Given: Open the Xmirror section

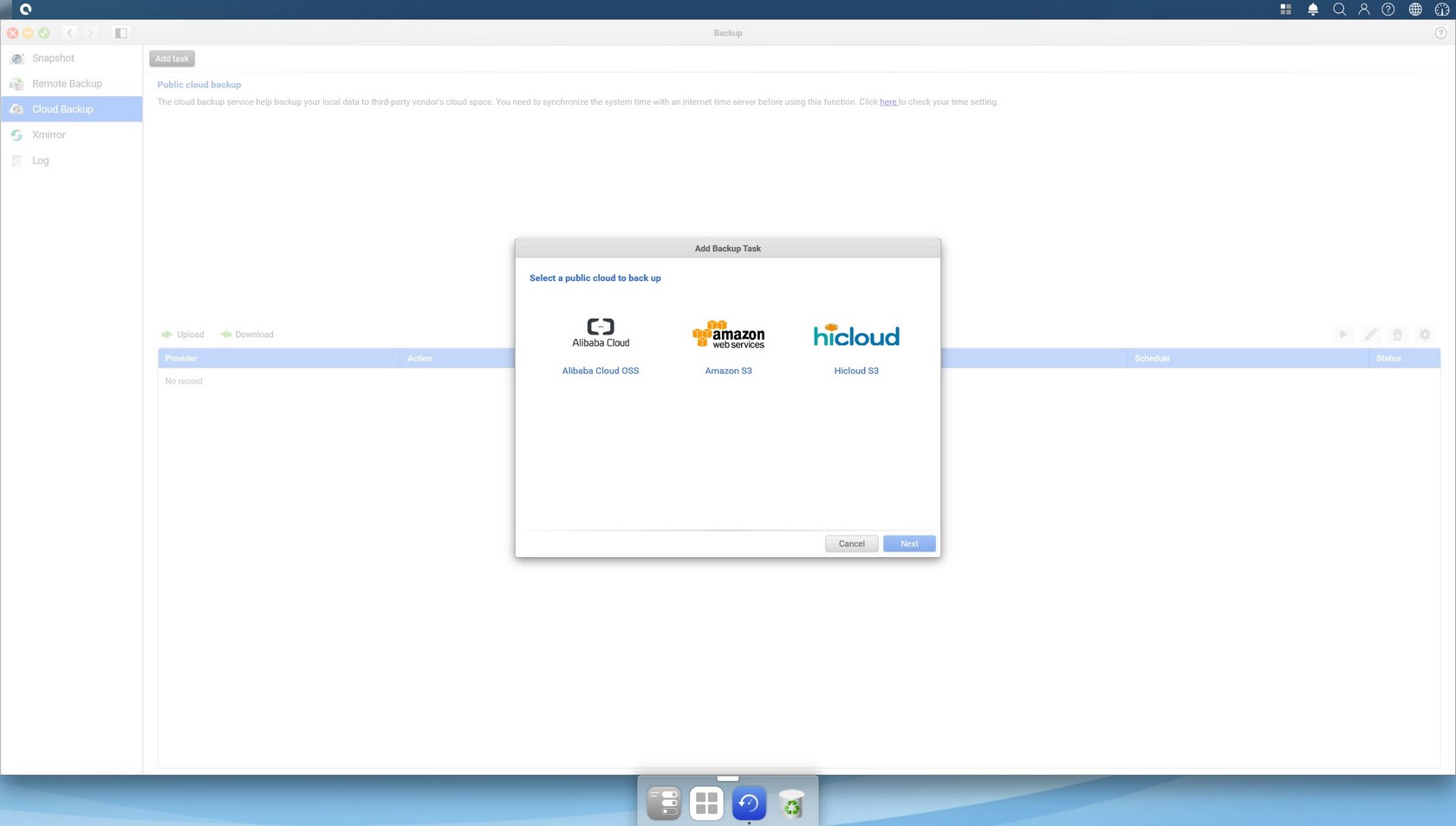Looking at the screenshot, I should [x=71, y=134].
